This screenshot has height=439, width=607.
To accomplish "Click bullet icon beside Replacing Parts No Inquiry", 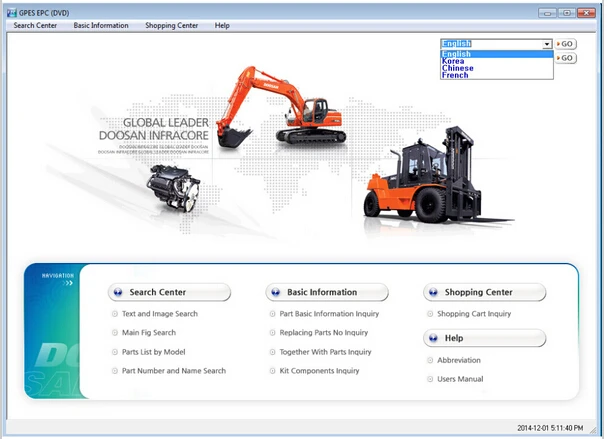I will (273, 333).
